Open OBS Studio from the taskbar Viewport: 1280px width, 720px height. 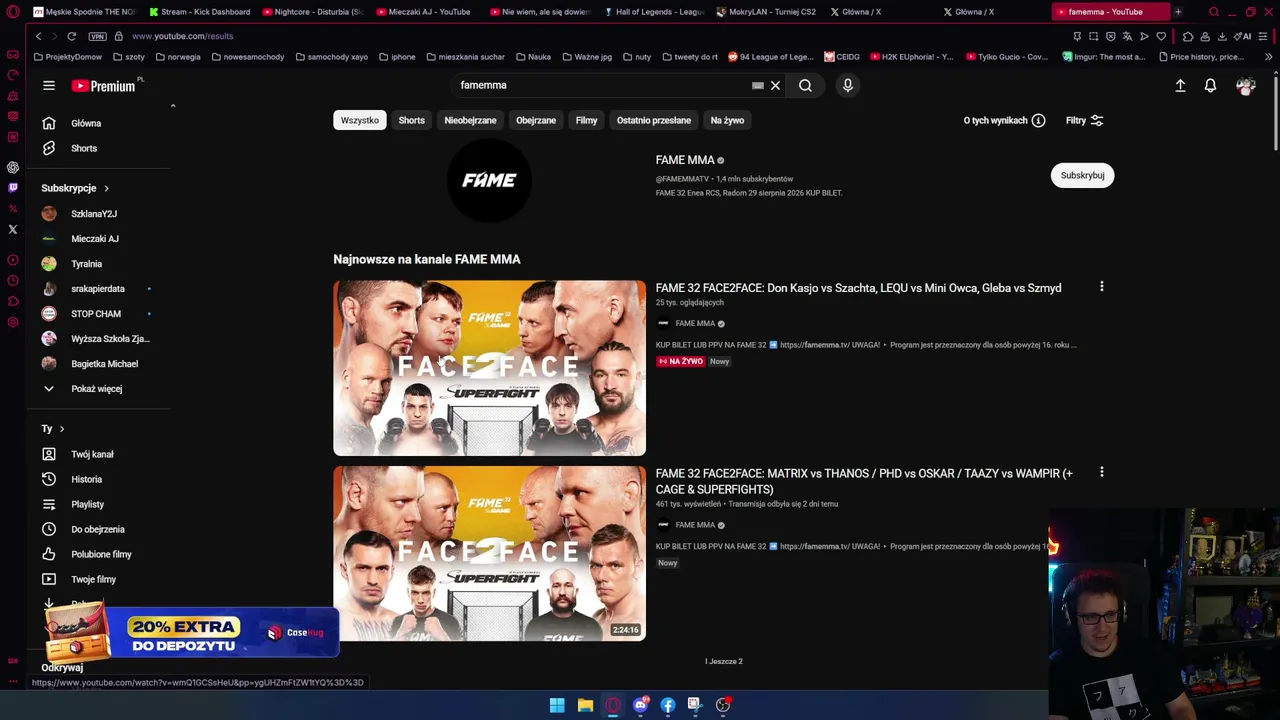coord(723,705)
